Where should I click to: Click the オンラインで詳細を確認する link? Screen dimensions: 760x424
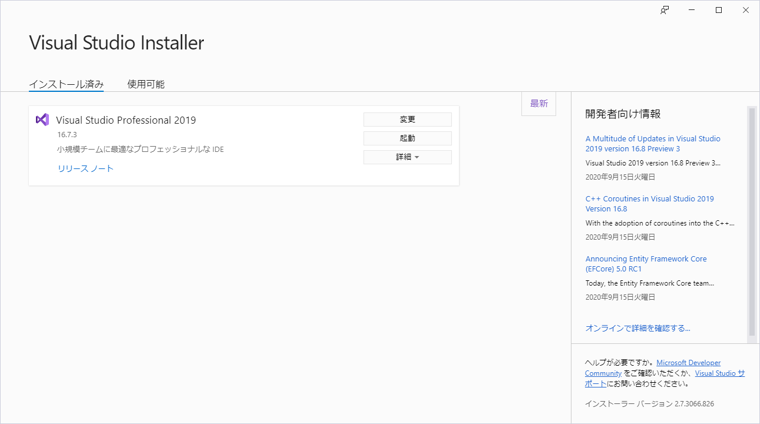pos(637,328)
